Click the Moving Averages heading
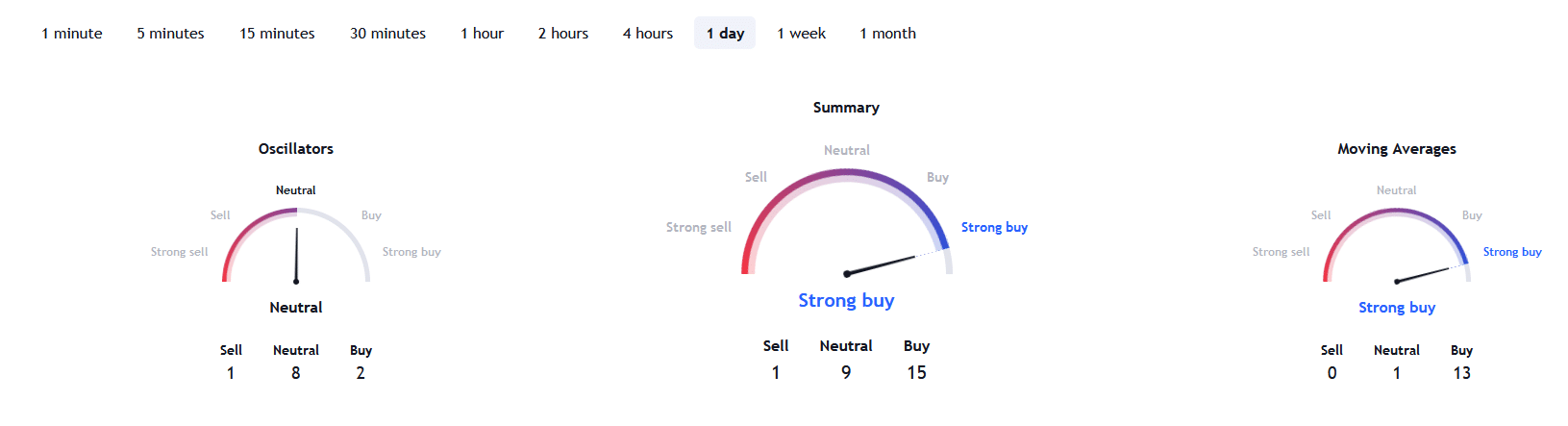1568x426 pixels. pyautogui.click(x=1397, y=149)
